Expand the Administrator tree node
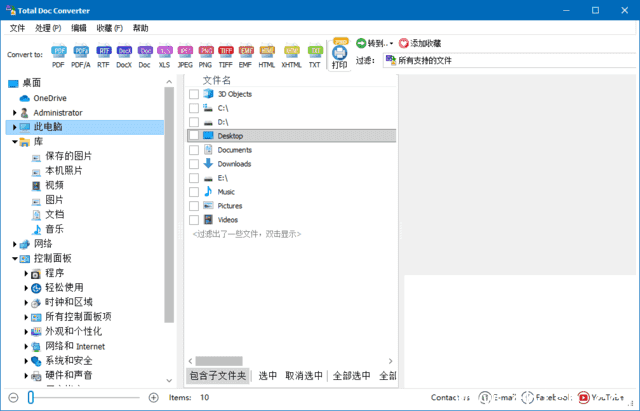The image size is (640, 411). pyautogui.click(x=15, y=113)
